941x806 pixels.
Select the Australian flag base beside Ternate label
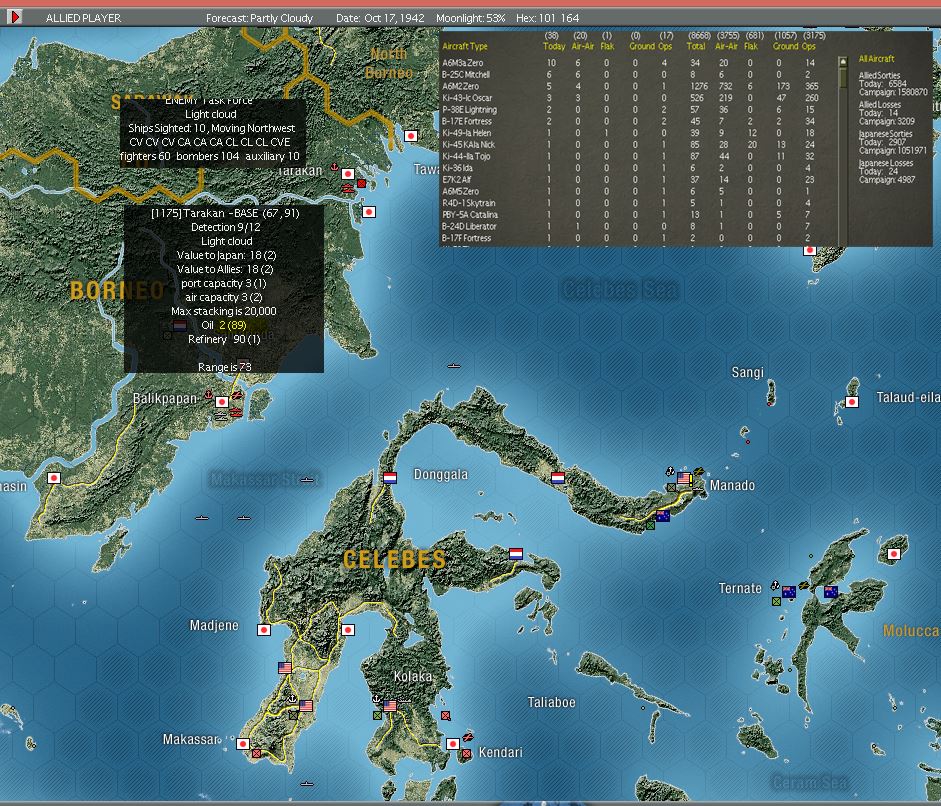(789, 592)
